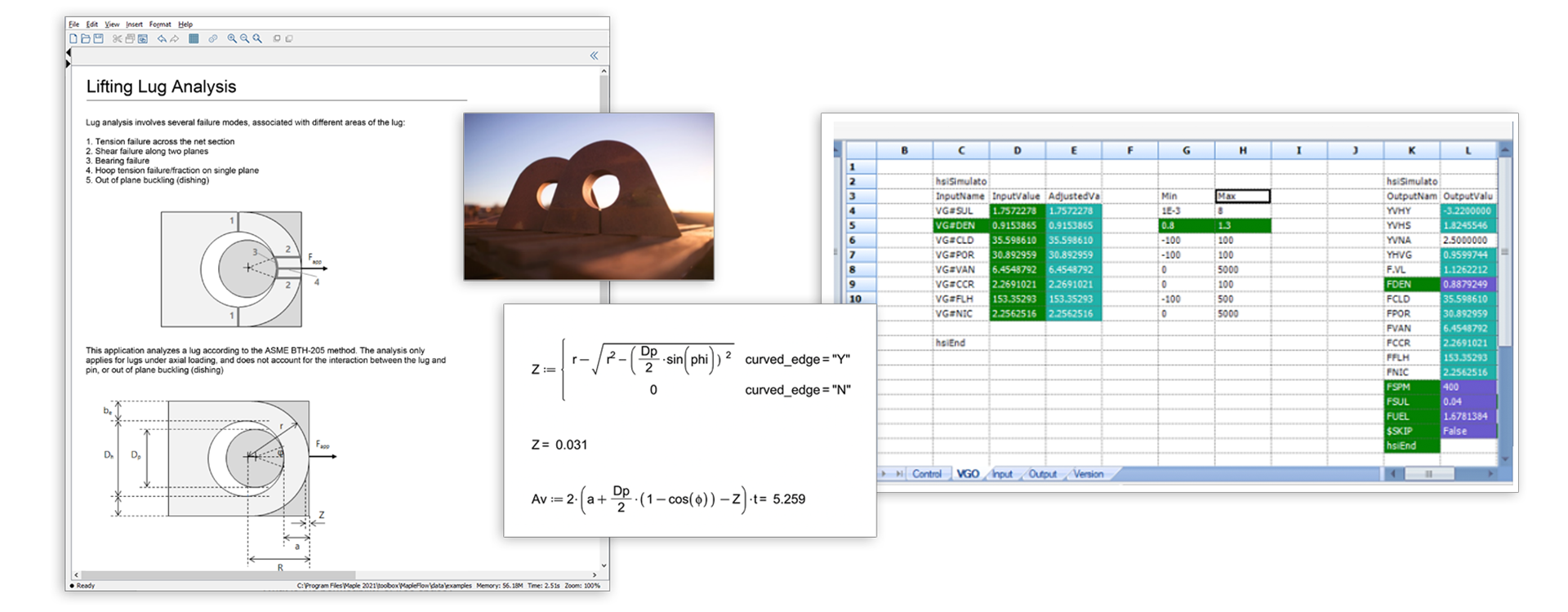Image resolution: width=1568 pixels, height=612 pixels.
Task: Click the Undo arrow icon
Action: point(162,38)
